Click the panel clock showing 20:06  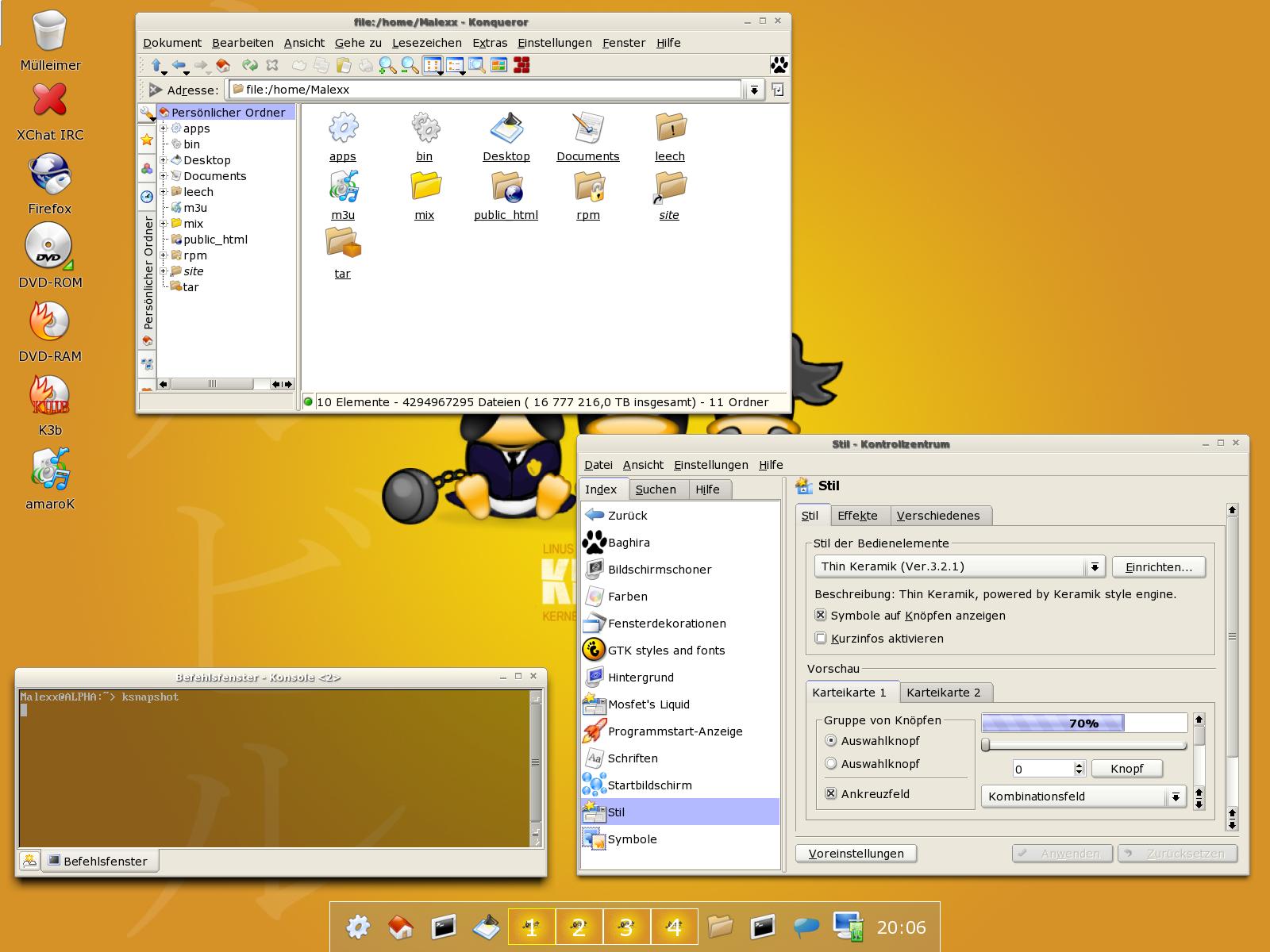pos(902,927)
